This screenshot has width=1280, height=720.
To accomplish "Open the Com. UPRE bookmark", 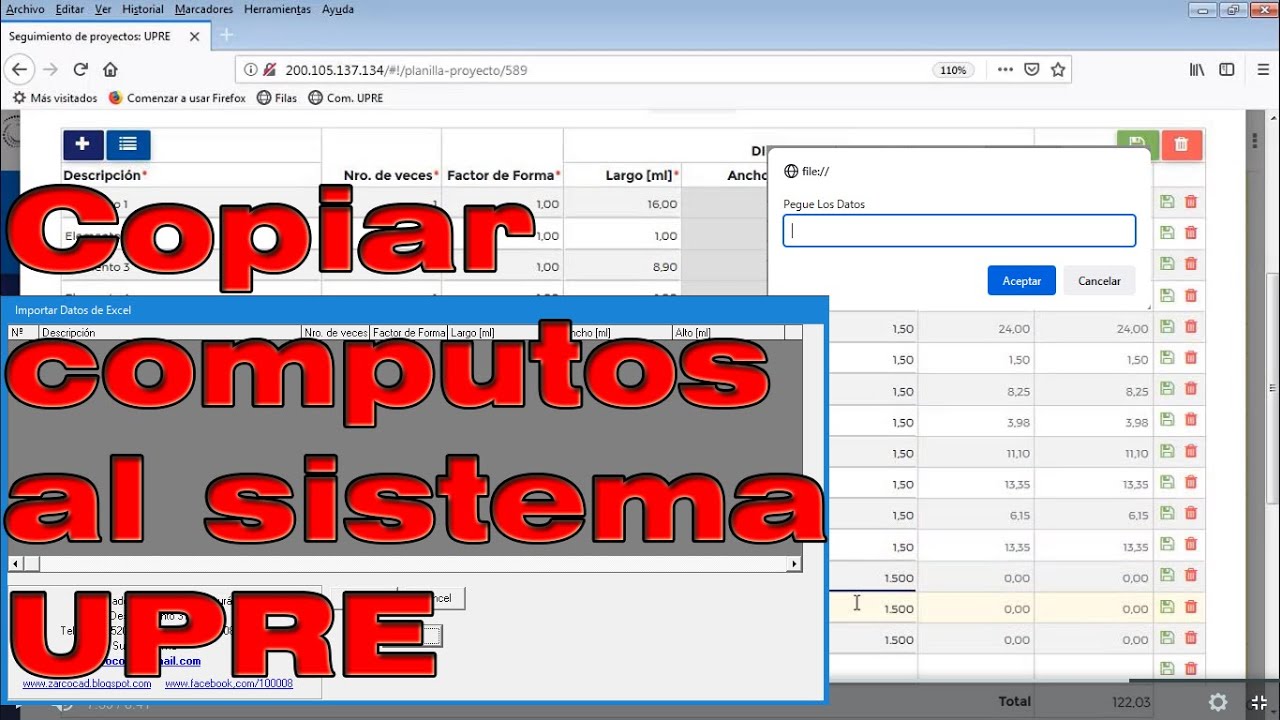I will [x=345, y=98].
